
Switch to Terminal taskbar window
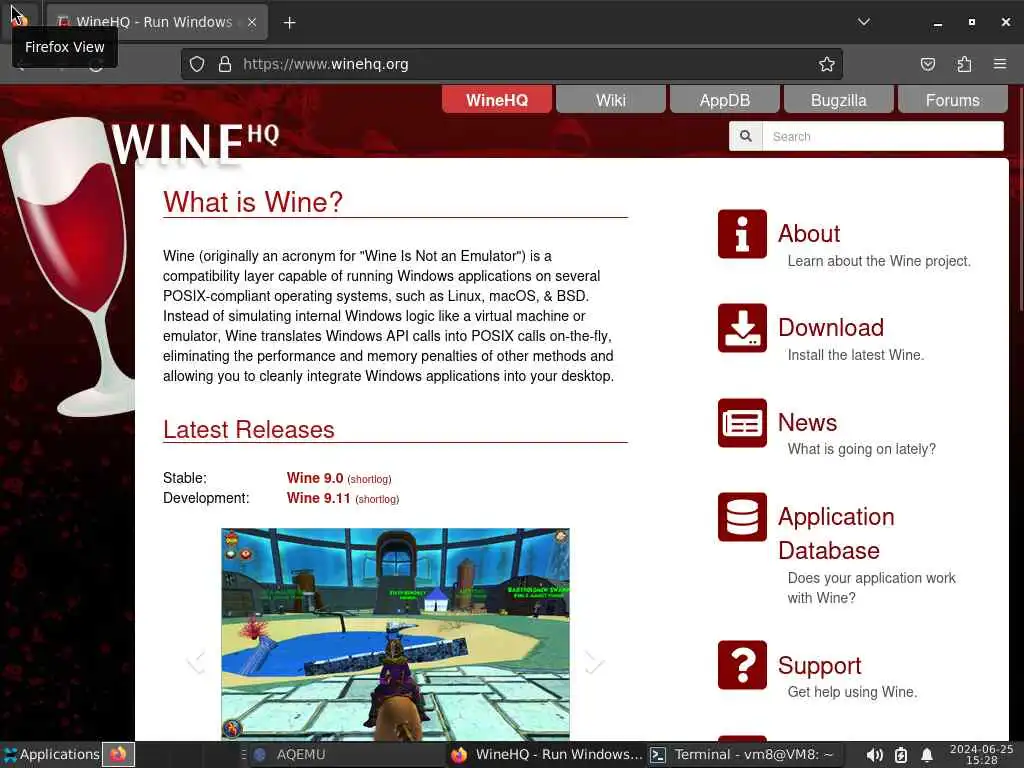pyautogui.click(x=744, y=754)
